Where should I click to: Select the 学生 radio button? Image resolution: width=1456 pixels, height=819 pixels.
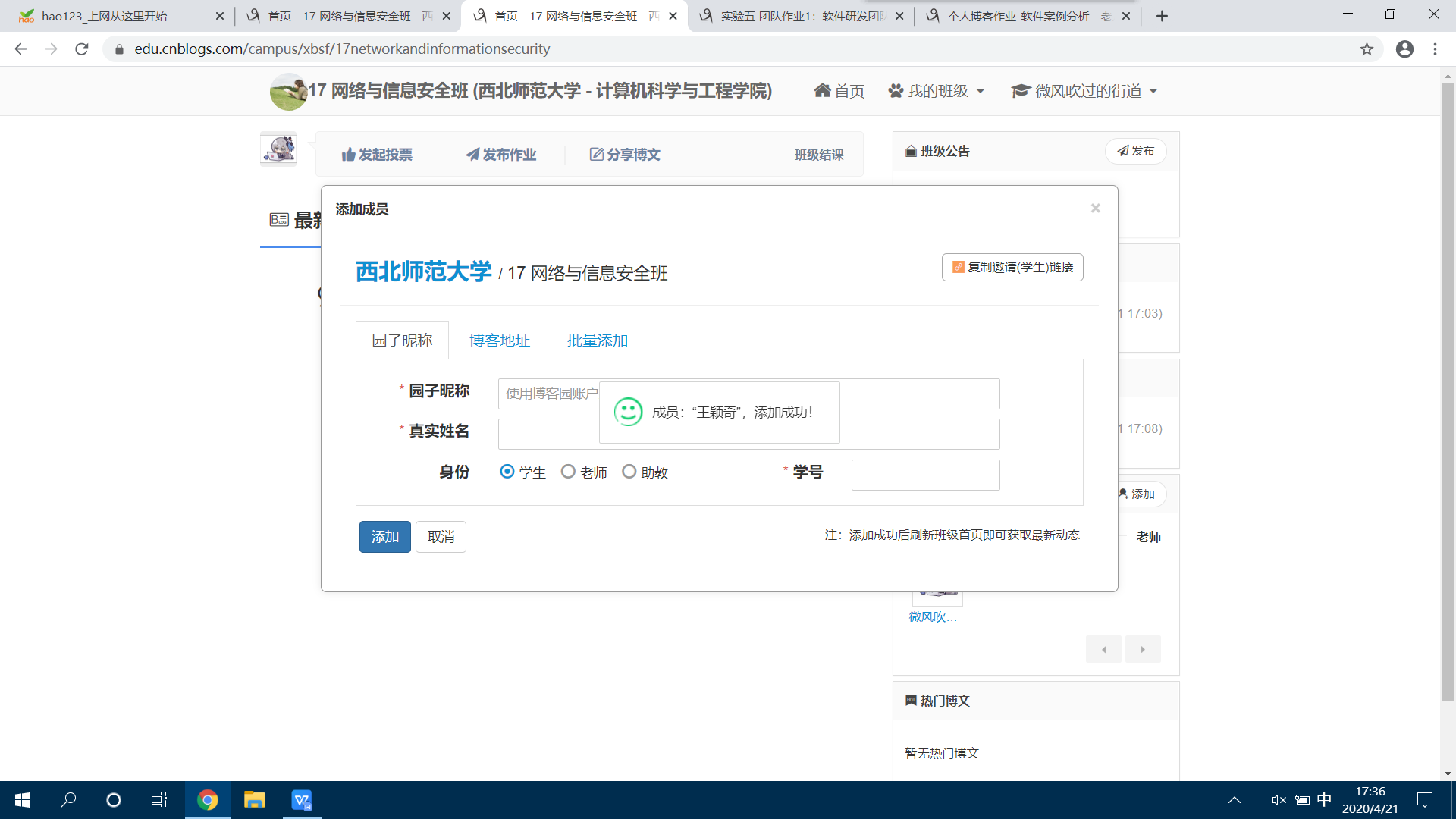(x=507, y=472)
